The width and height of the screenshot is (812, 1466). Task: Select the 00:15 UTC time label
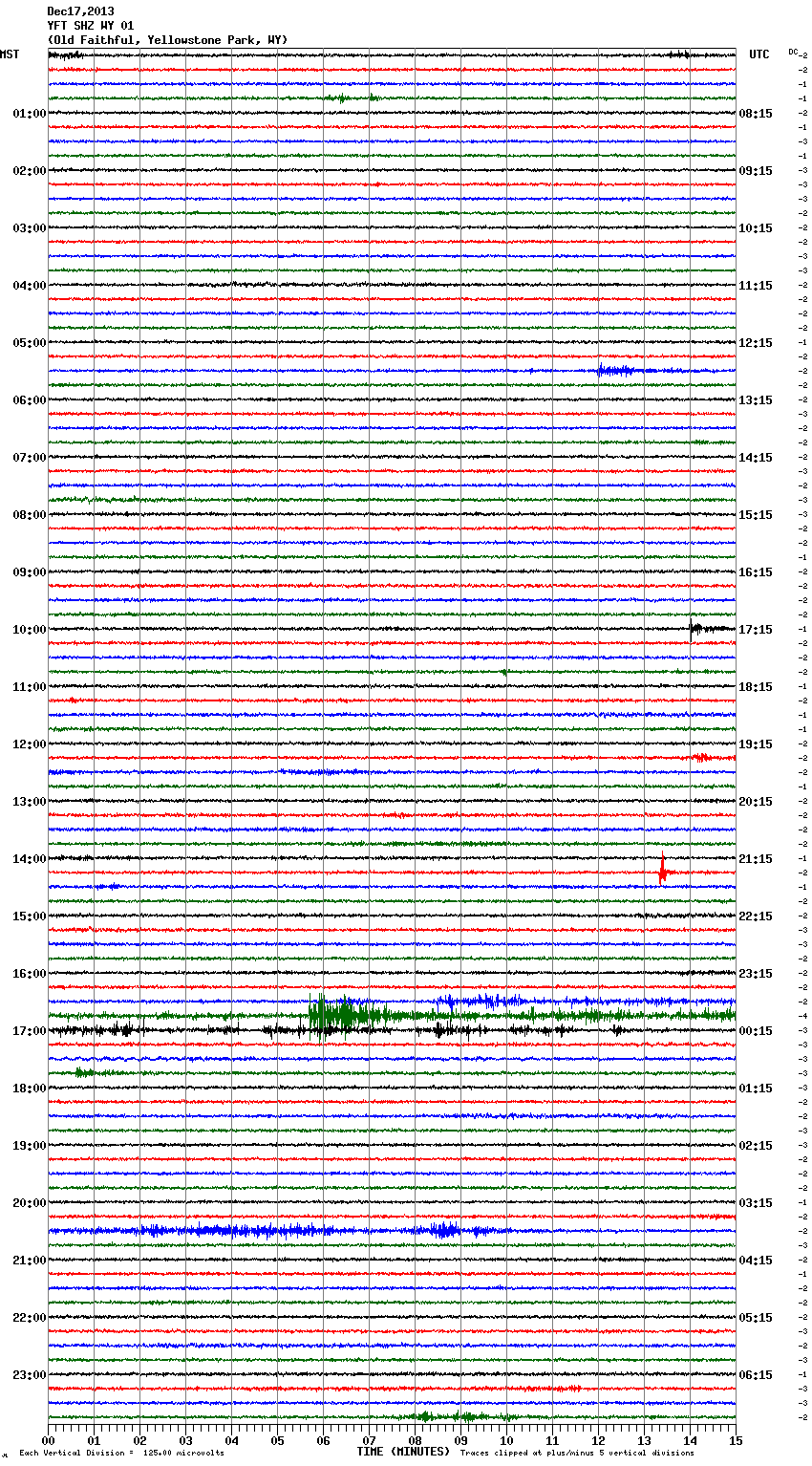click(x=756, y=1031)
